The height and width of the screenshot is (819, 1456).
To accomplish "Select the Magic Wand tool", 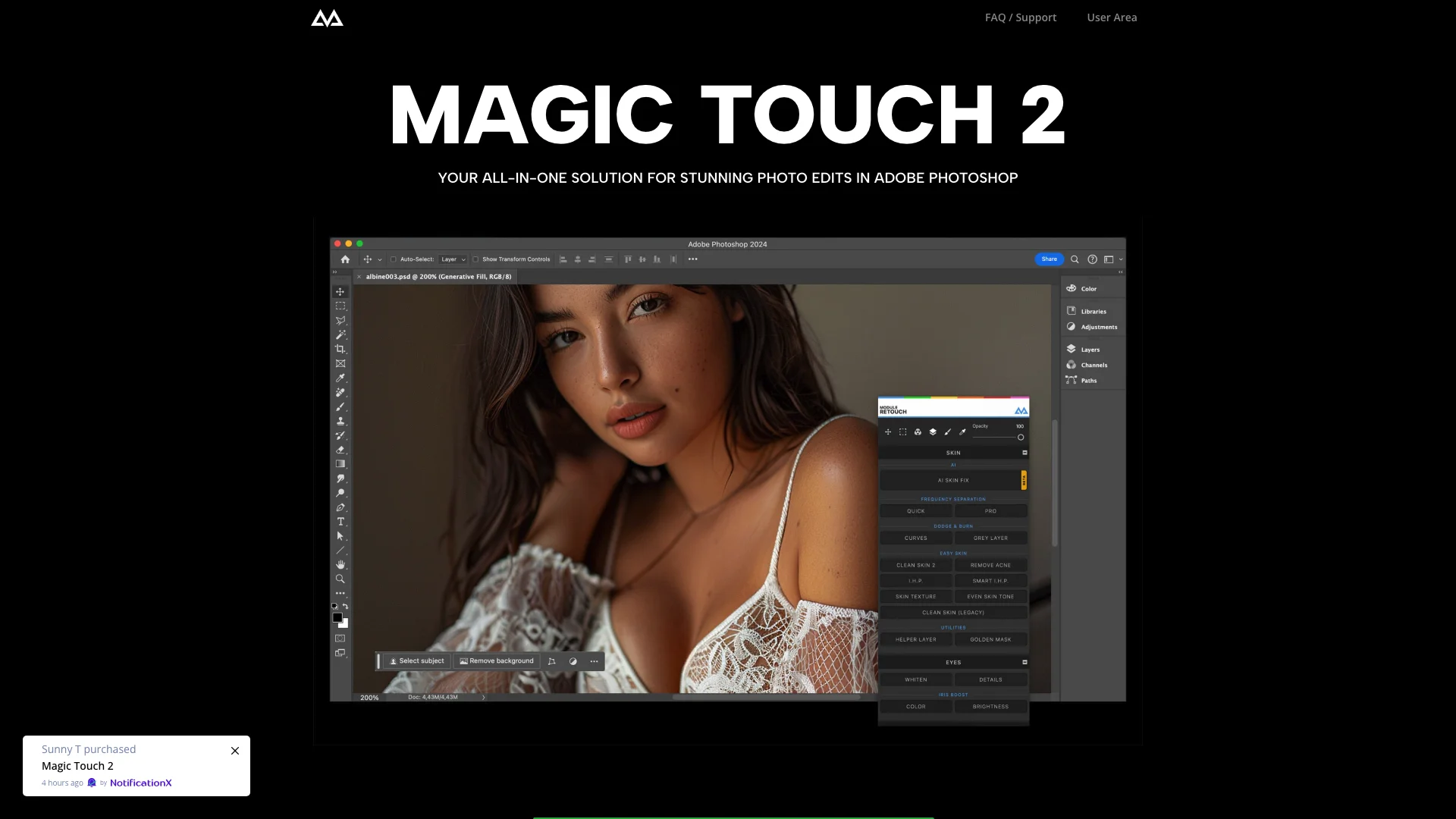I will (x=340, y=335).
